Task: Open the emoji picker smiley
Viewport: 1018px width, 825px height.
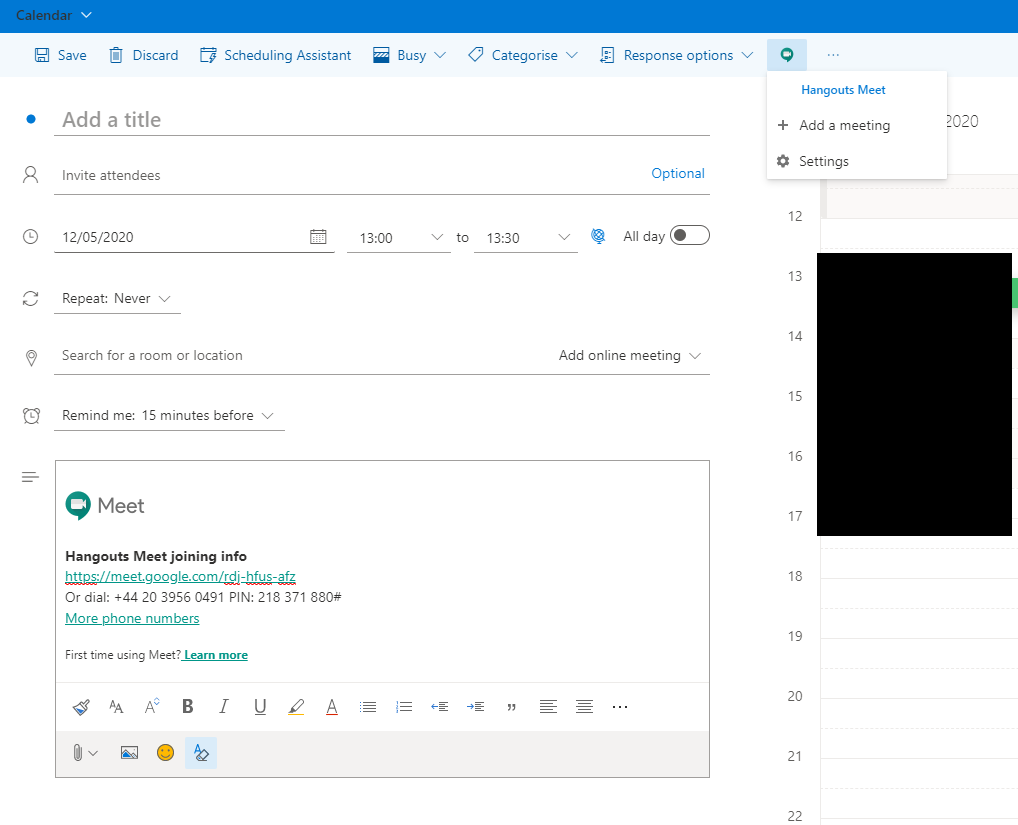Action: tap(166, 753)
